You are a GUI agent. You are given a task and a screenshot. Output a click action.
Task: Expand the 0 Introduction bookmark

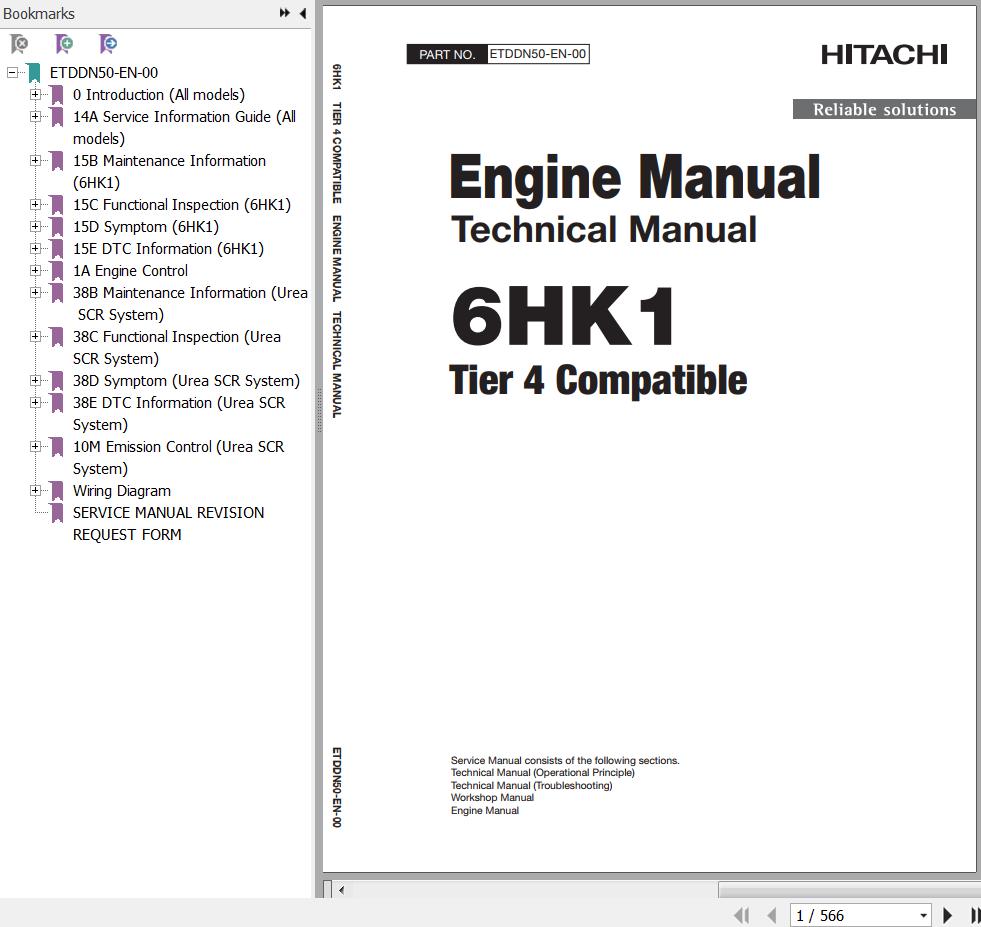pos(36,94)
